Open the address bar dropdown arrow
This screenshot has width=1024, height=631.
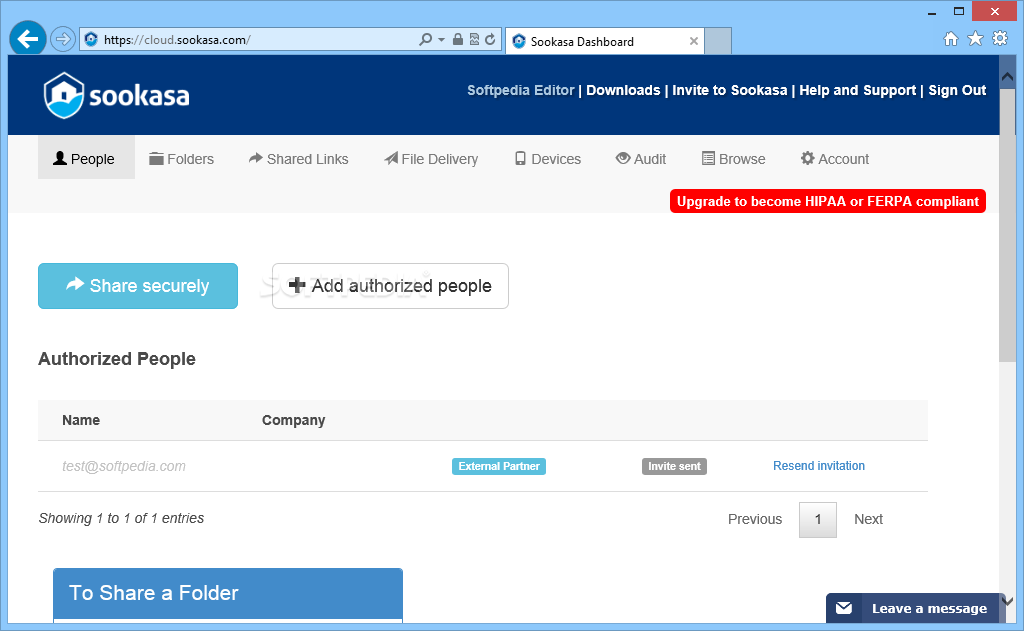click(x=441, y=40)
